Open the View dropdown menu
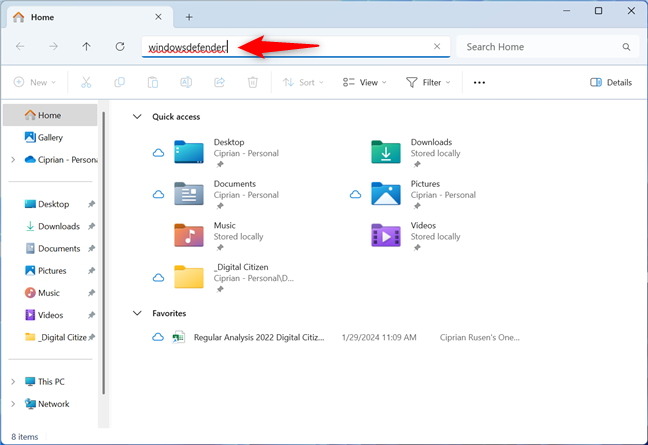Viewport: 648px width, 445px height. point(364,82)
